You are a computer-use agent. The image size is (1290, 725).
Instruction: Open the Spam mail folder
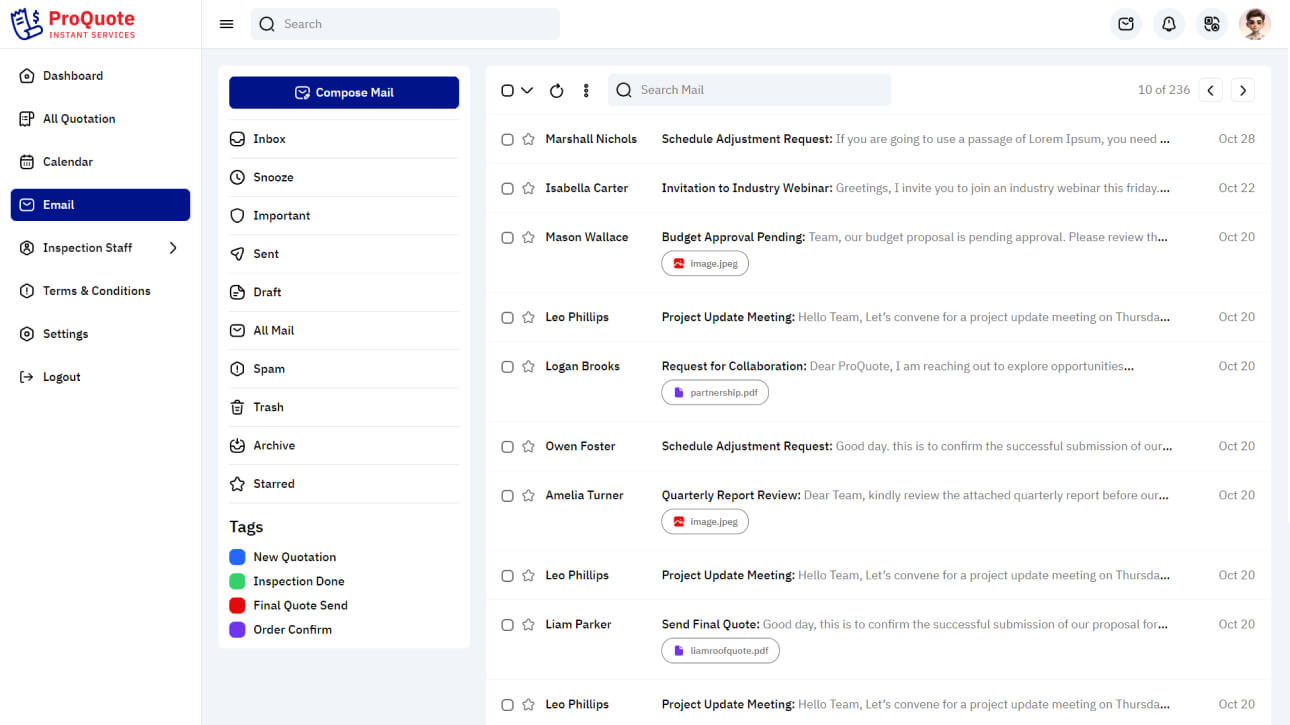[x=268, y=369]
